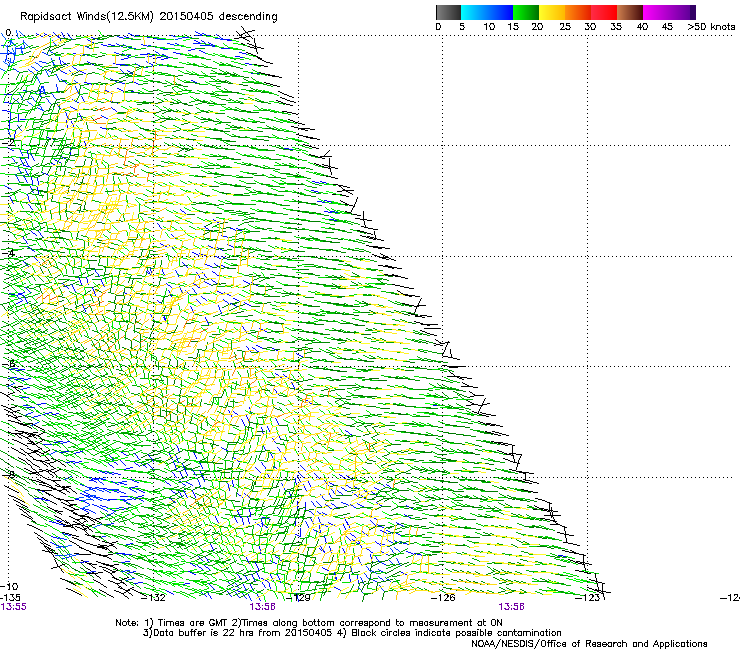The width and height of the screenshot is (740, 650).
Task: Click the "-4" latitude axis label
Action: point(8,253)
